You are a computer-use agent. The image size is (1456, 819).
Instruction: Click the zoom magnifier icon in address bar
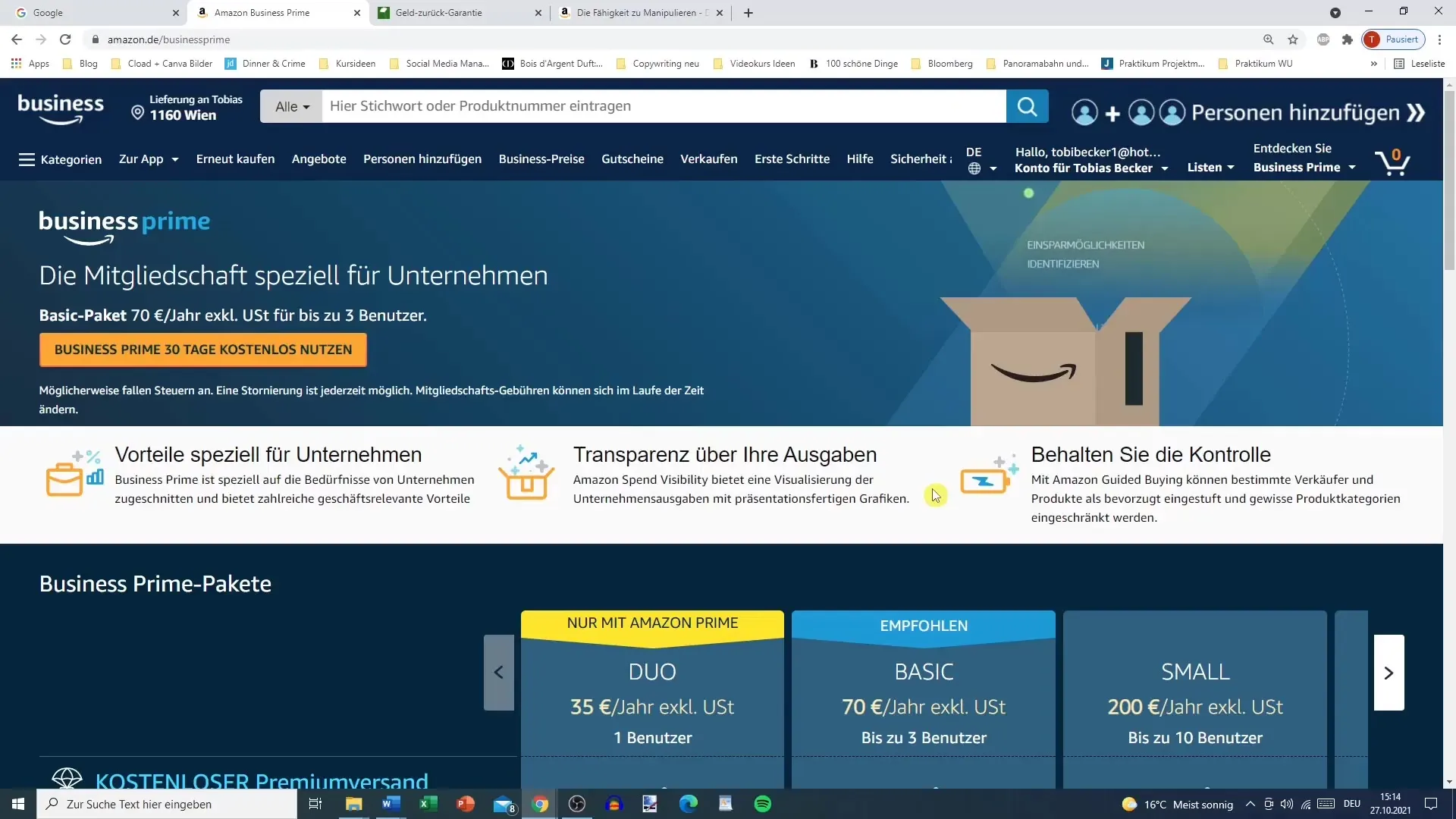pos(1268,39)
